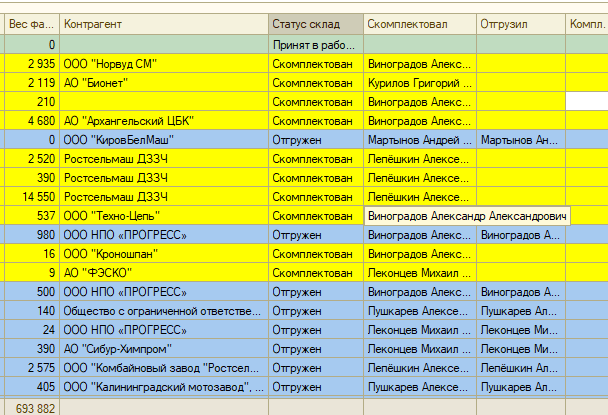Viewport: 608px width, 415px height.
Task: Select the АО "Сибур-Химпром" cell
Action: 164,349
